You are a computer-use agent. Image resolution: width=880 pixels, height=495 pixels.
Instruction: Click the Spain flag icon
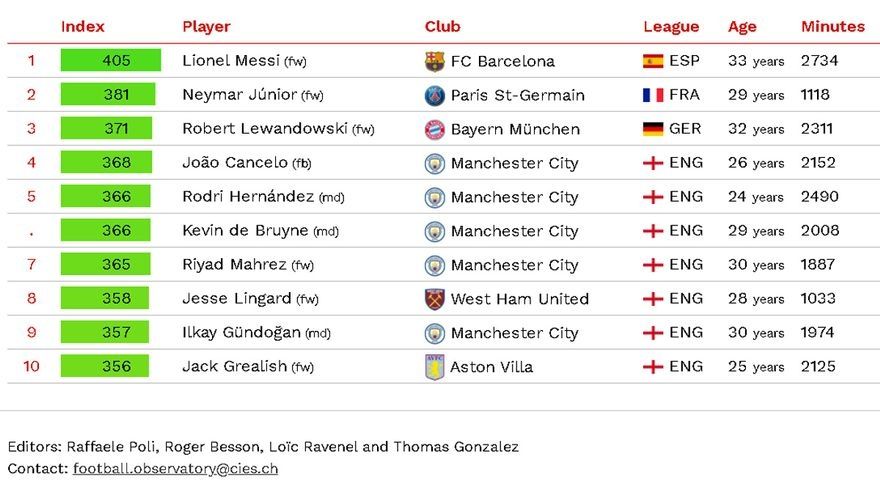pyautogui.click(x=653, y=61)
